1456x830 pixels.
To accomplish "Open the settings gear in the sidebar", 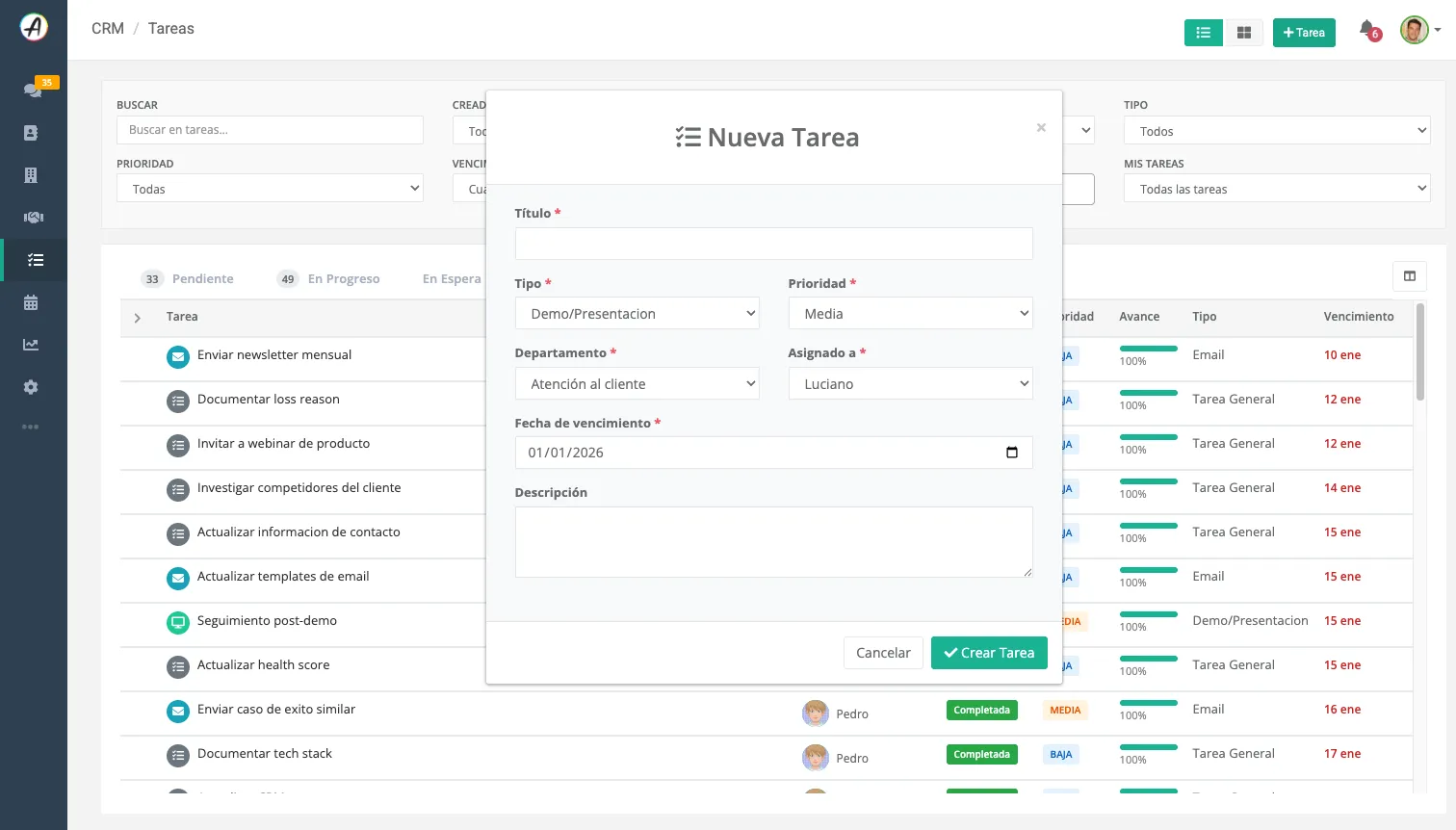I will point(31,387).
